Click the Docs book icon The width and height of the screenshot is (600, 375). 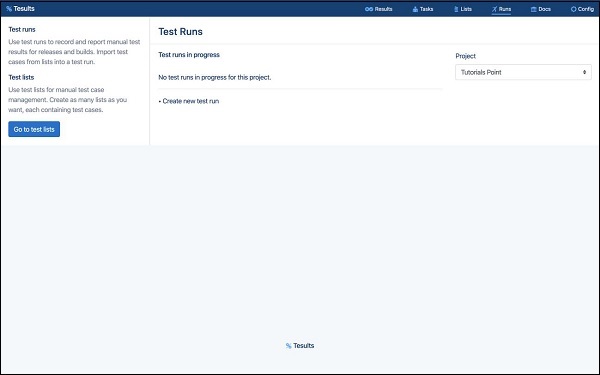[x=533, y=9]
